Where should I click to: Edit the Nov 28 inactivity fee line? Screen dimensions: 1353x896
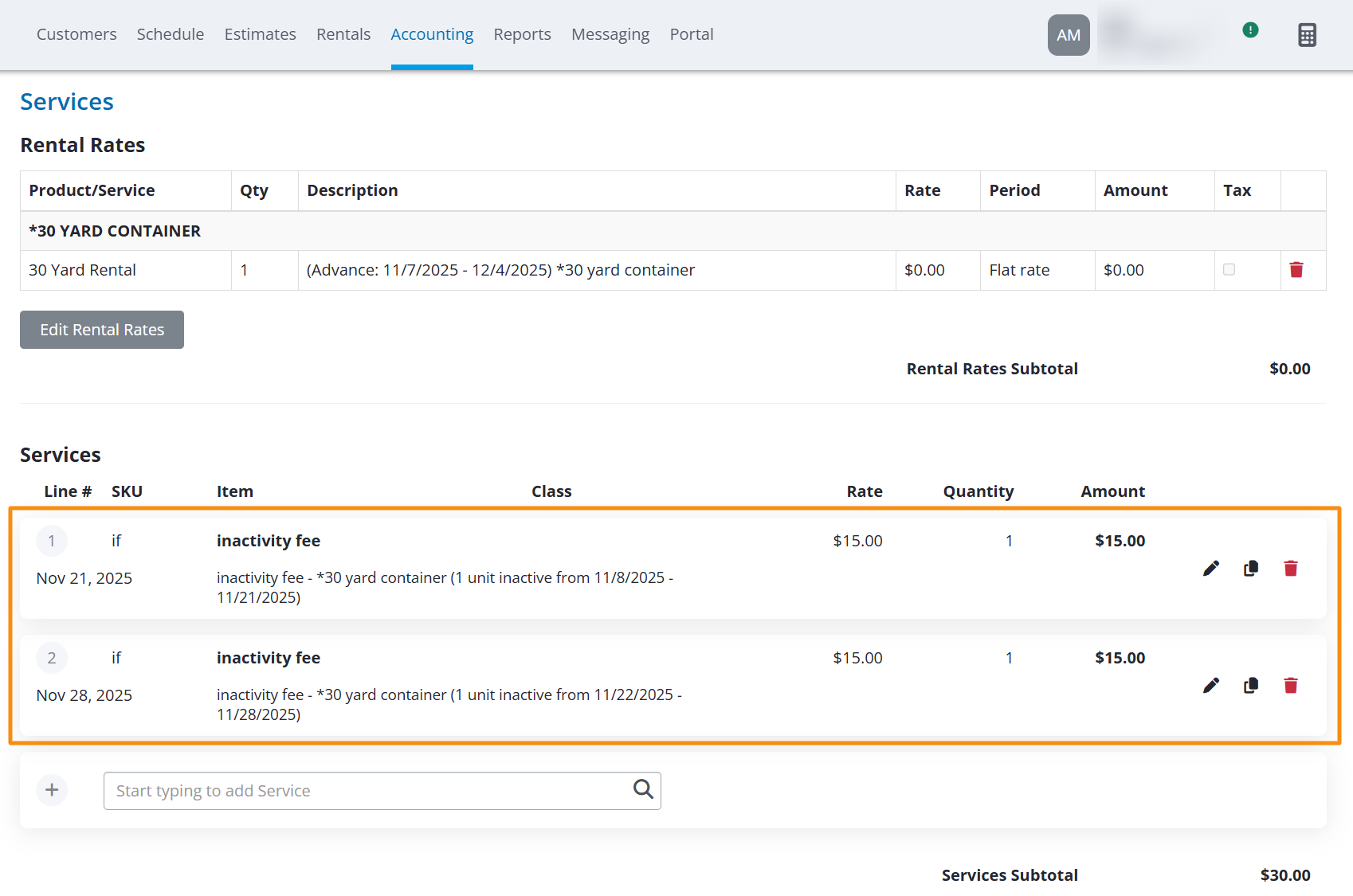1211,685
